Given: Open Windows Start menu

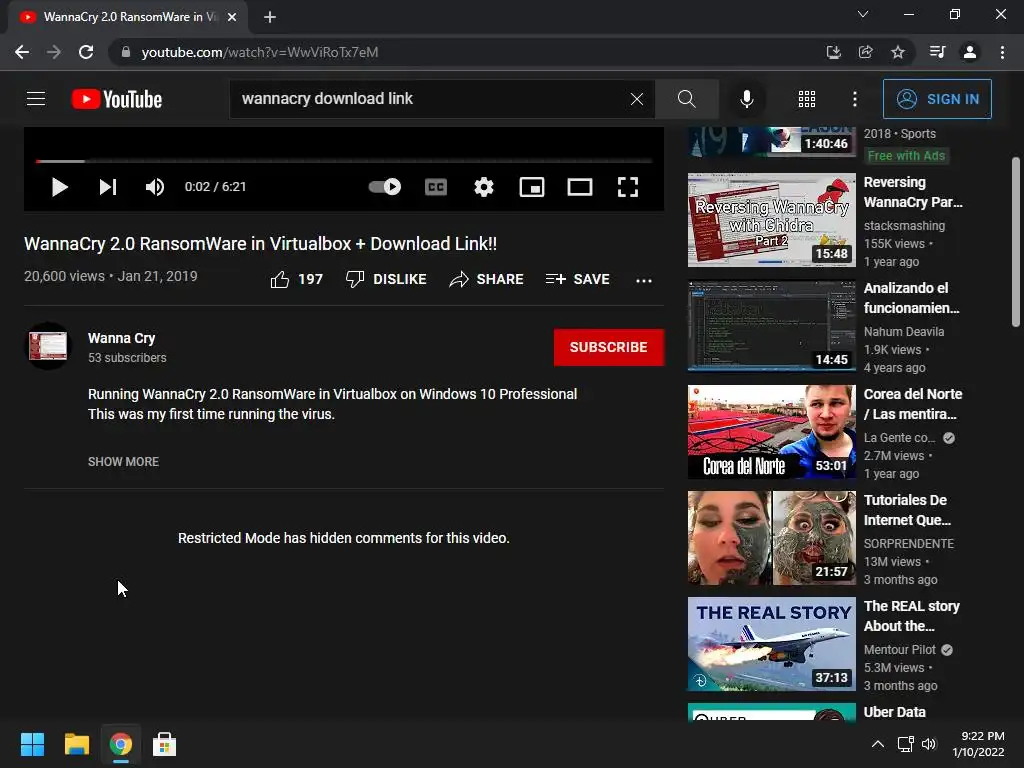Looking at the screenshot, I should pos(32,744).
